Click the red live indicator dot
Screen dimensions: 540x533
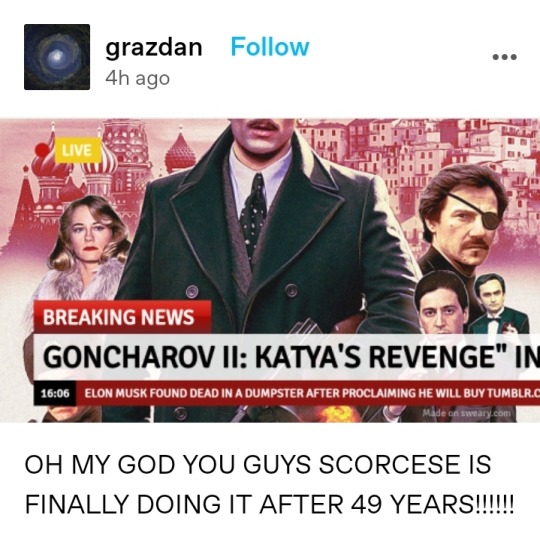click(x=43, y=150)
